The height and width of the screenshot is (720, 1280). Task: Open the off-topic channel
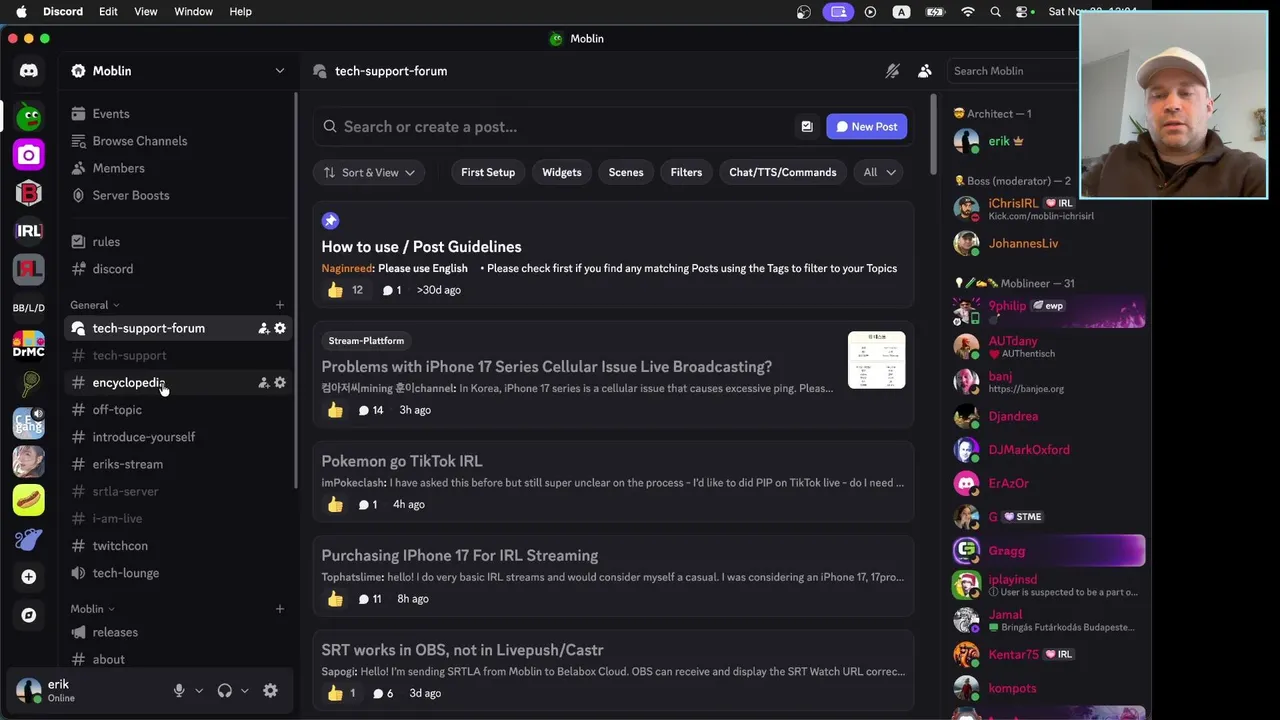178,410
